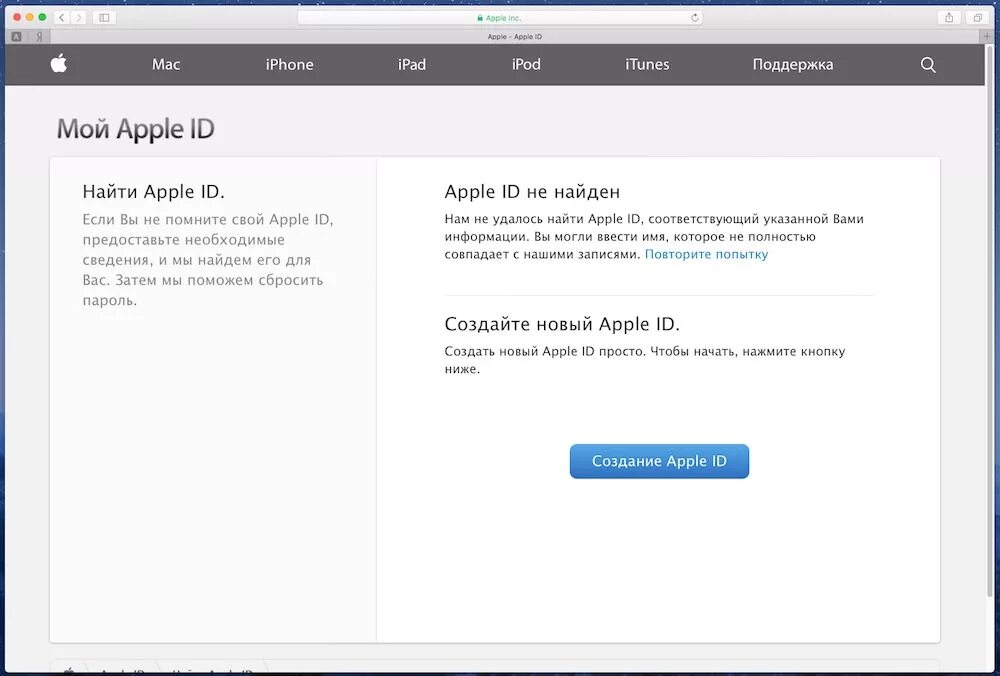Minimize the Safari window with yellow button

(x=29, y=17)
